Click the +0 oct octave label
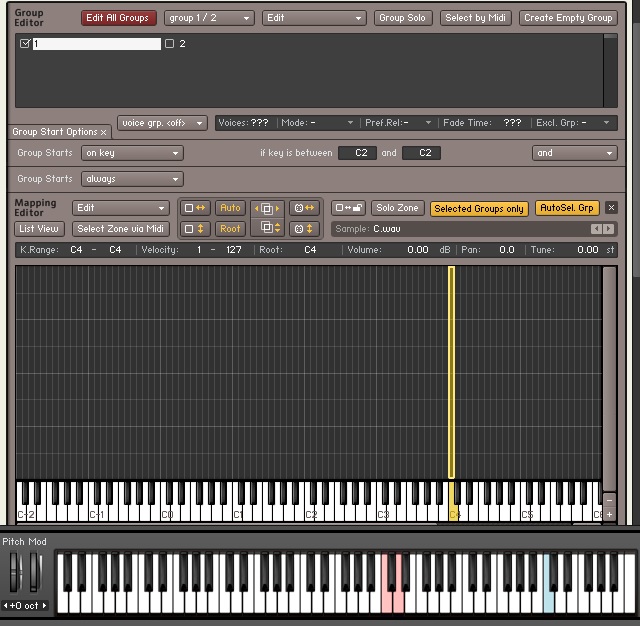Screen dimensions: 640x626 click(24, 606)
